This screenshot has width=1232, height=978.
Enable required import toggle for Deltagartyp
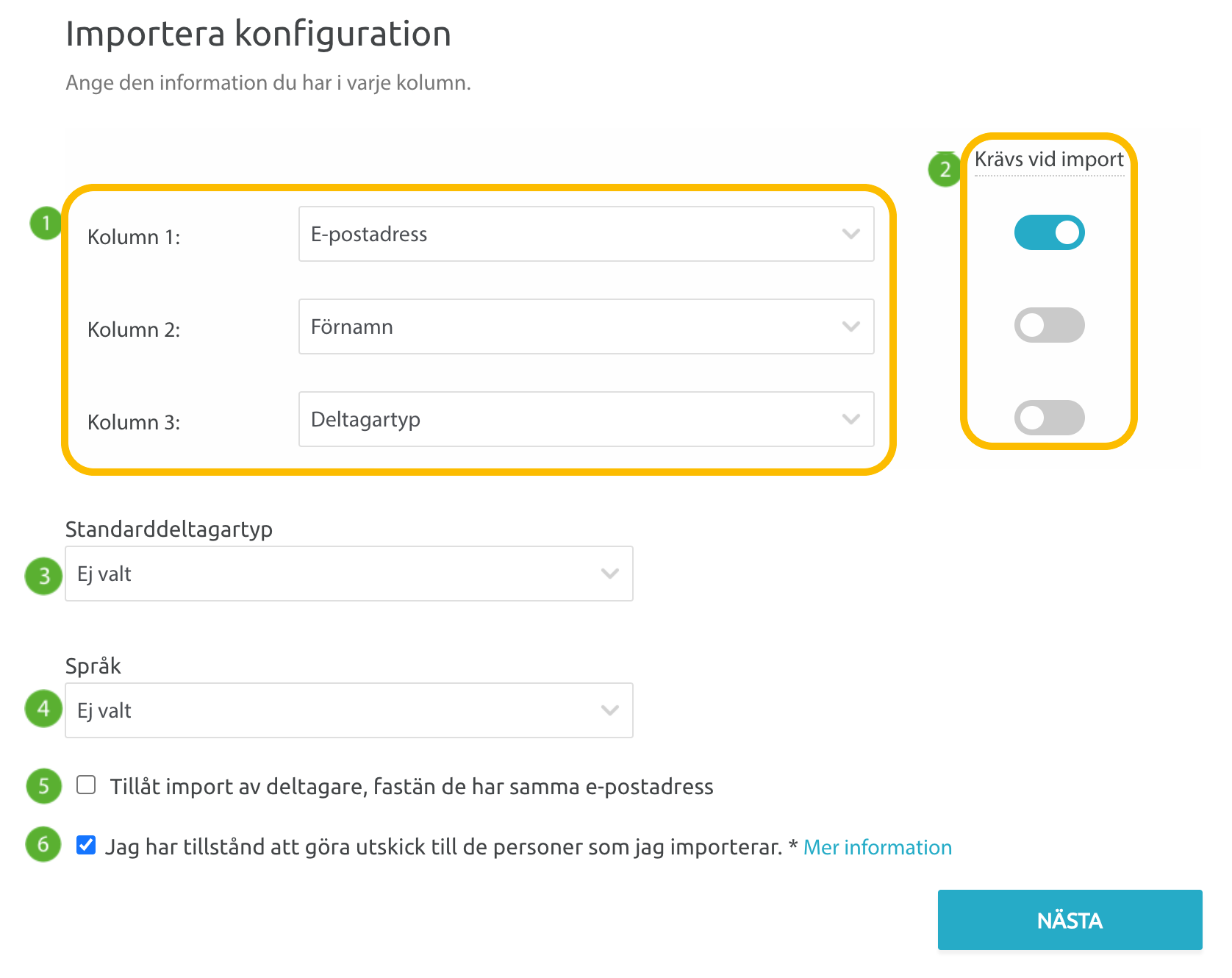pyautogui.click(x=1049, y=417)
